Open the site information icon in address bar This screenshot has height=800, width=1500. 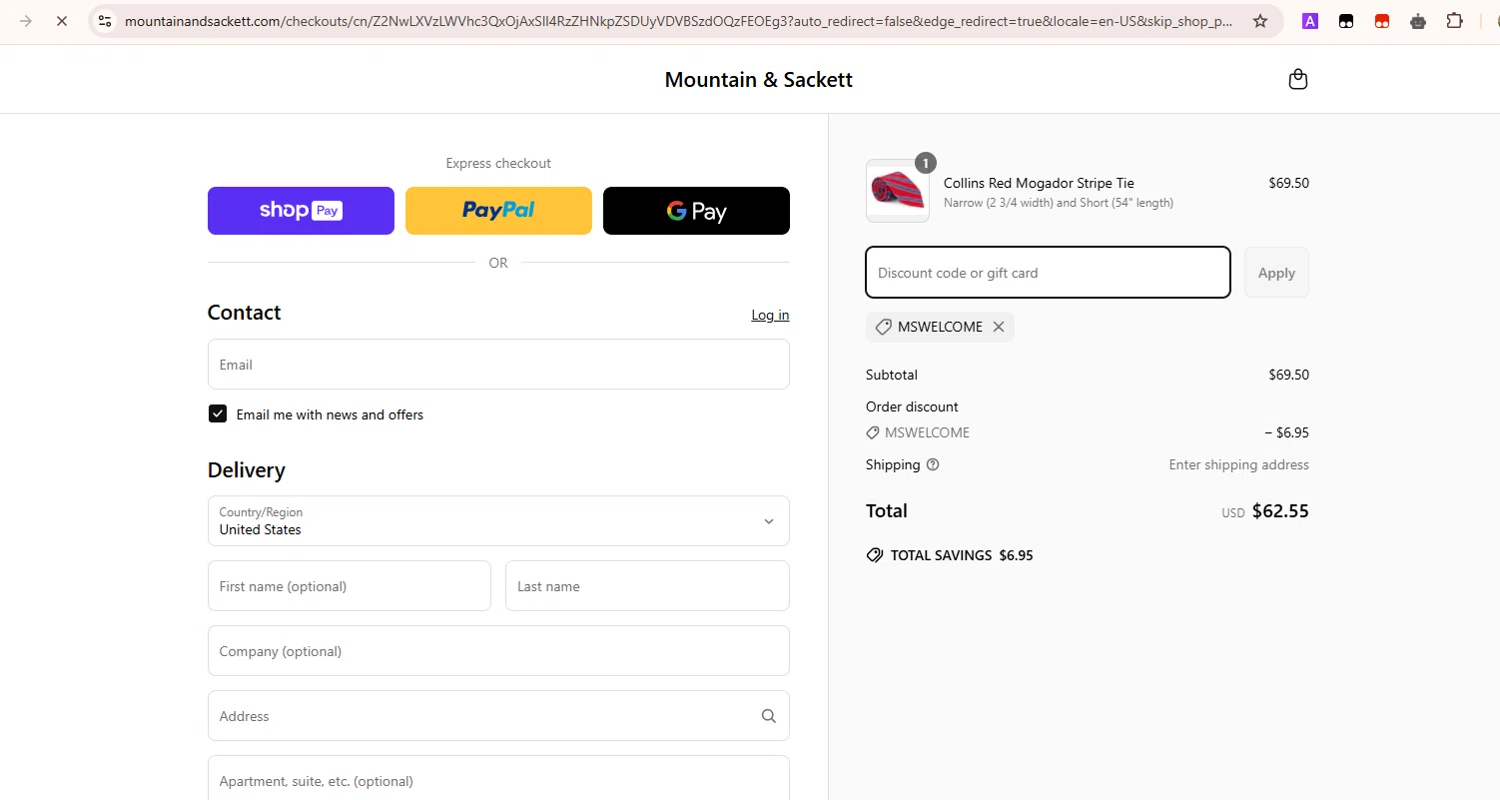(105, 20)
